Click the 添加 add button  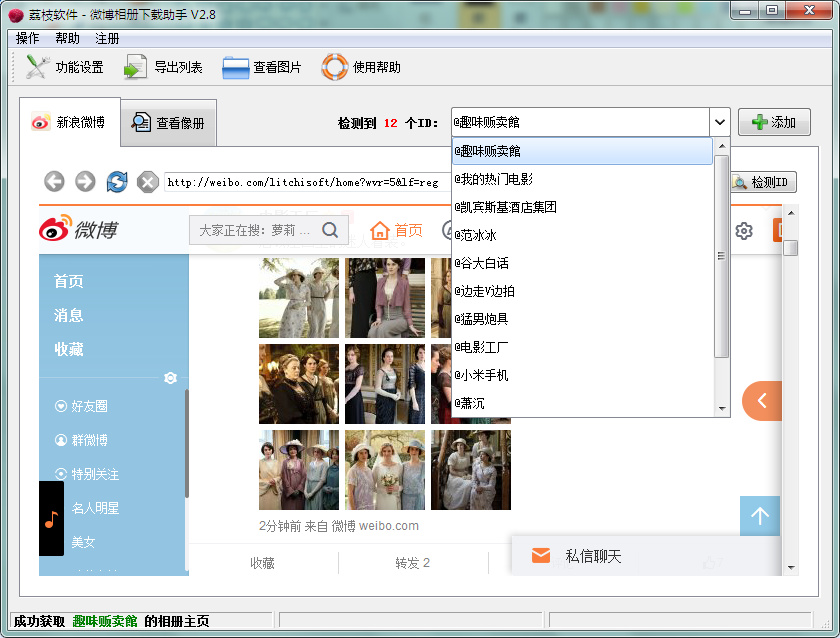pyautogui.click(x=774, y=122)
